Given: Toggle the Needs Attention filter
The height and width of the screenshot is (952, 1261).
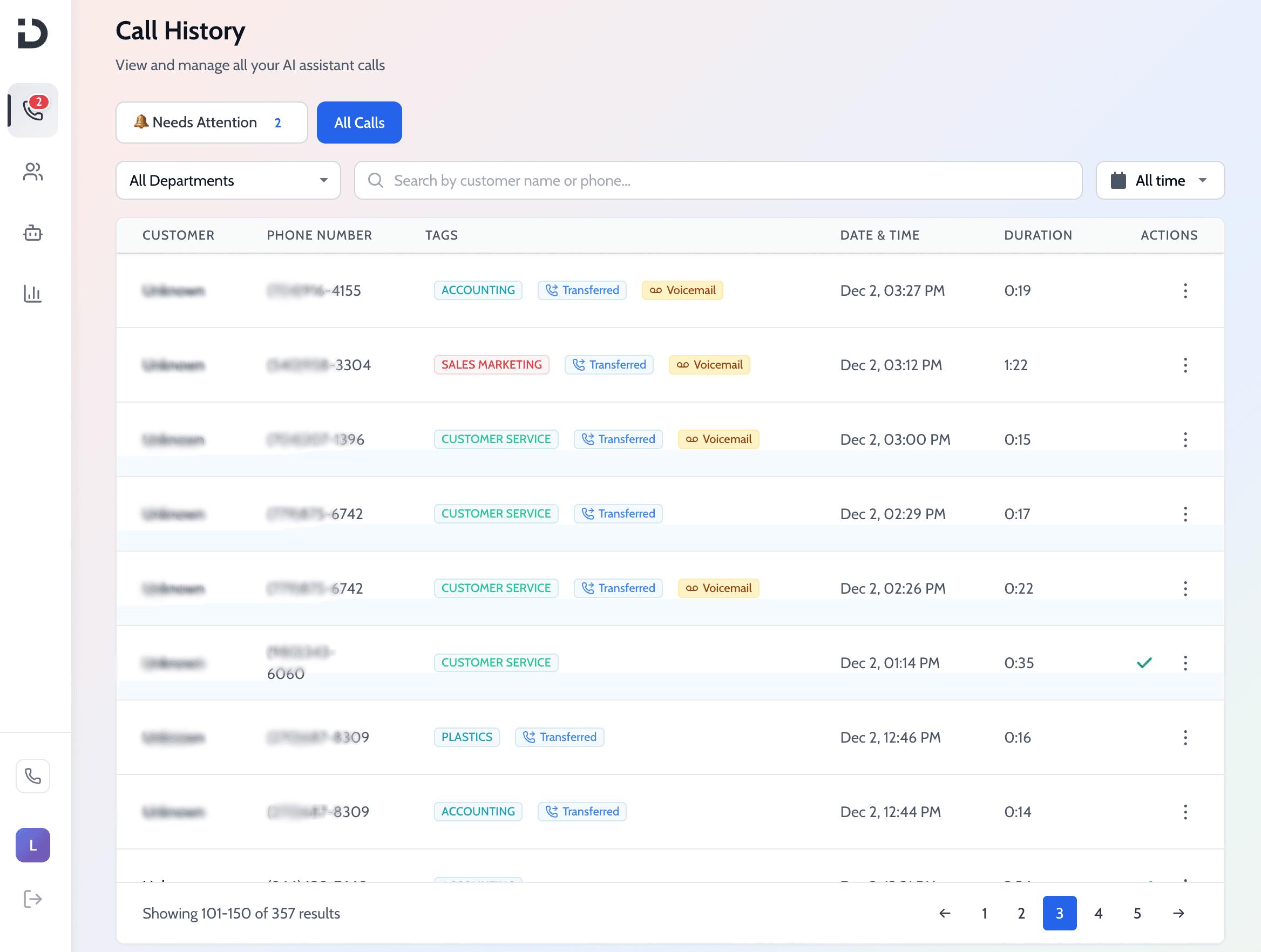Looking at the screenshot, I should (x=212, y=122).
